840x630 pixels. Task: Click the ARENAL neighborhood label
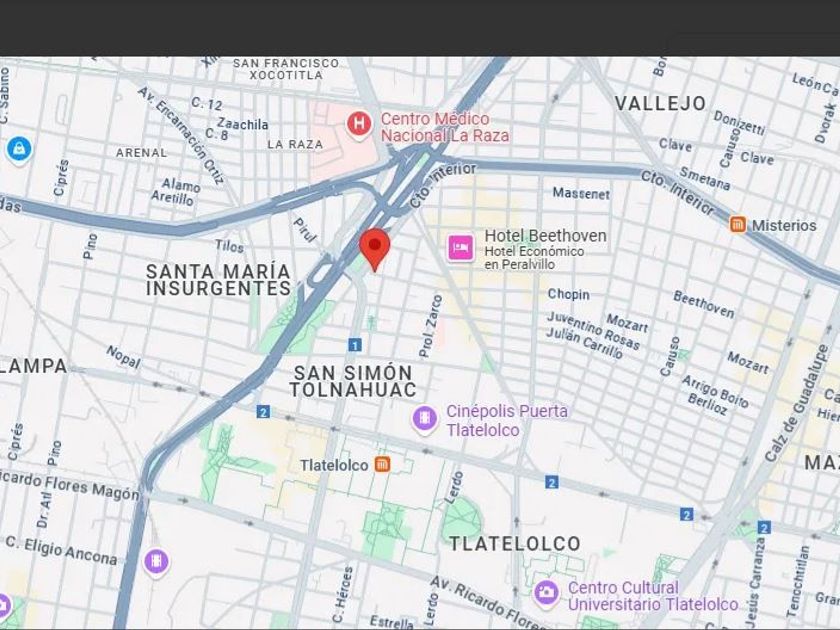point(142,153)
